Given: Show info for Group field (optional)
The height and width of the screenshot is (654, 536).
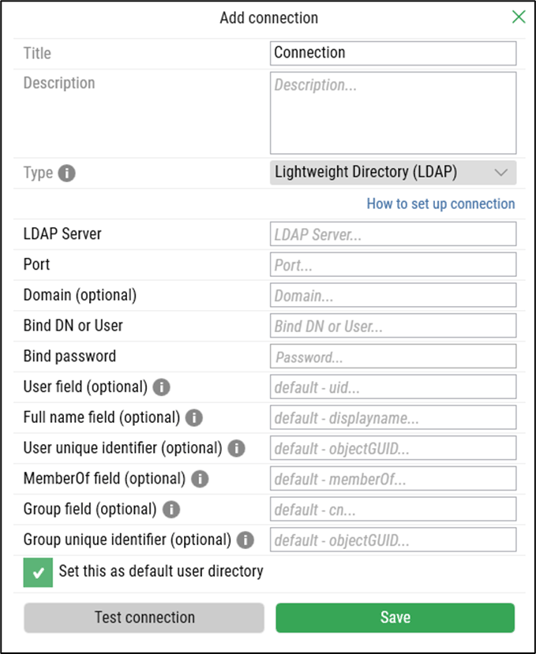Looking at the screenshot, I should [171, 509].
